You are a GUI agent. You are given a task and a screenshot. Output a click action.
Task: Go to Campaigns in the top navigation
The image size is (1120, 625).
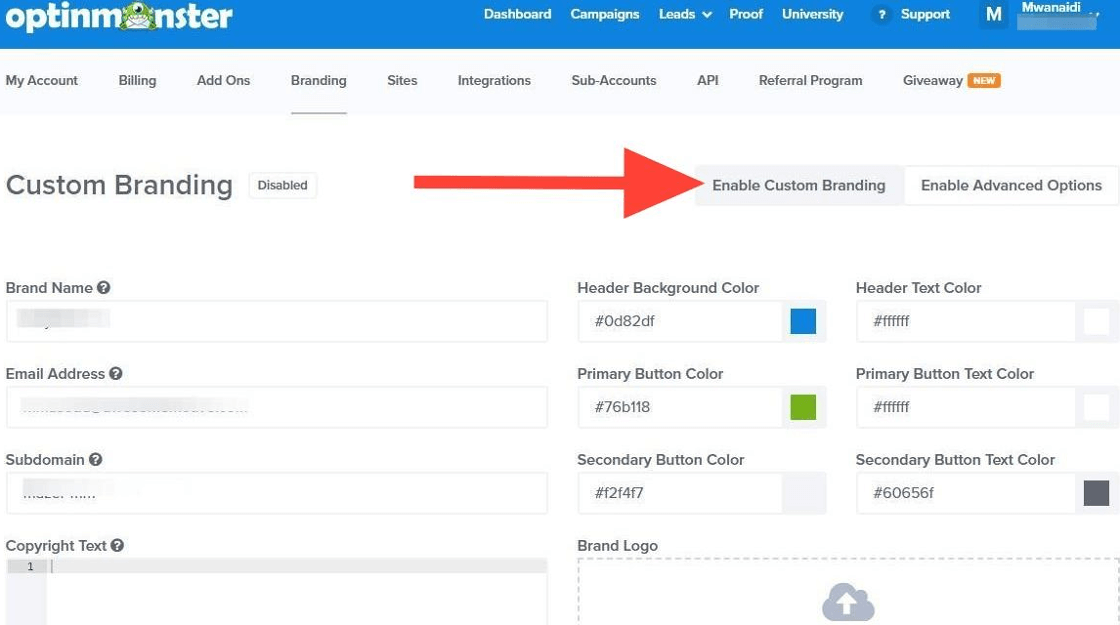pyautogui.click(x=605, y=15)
